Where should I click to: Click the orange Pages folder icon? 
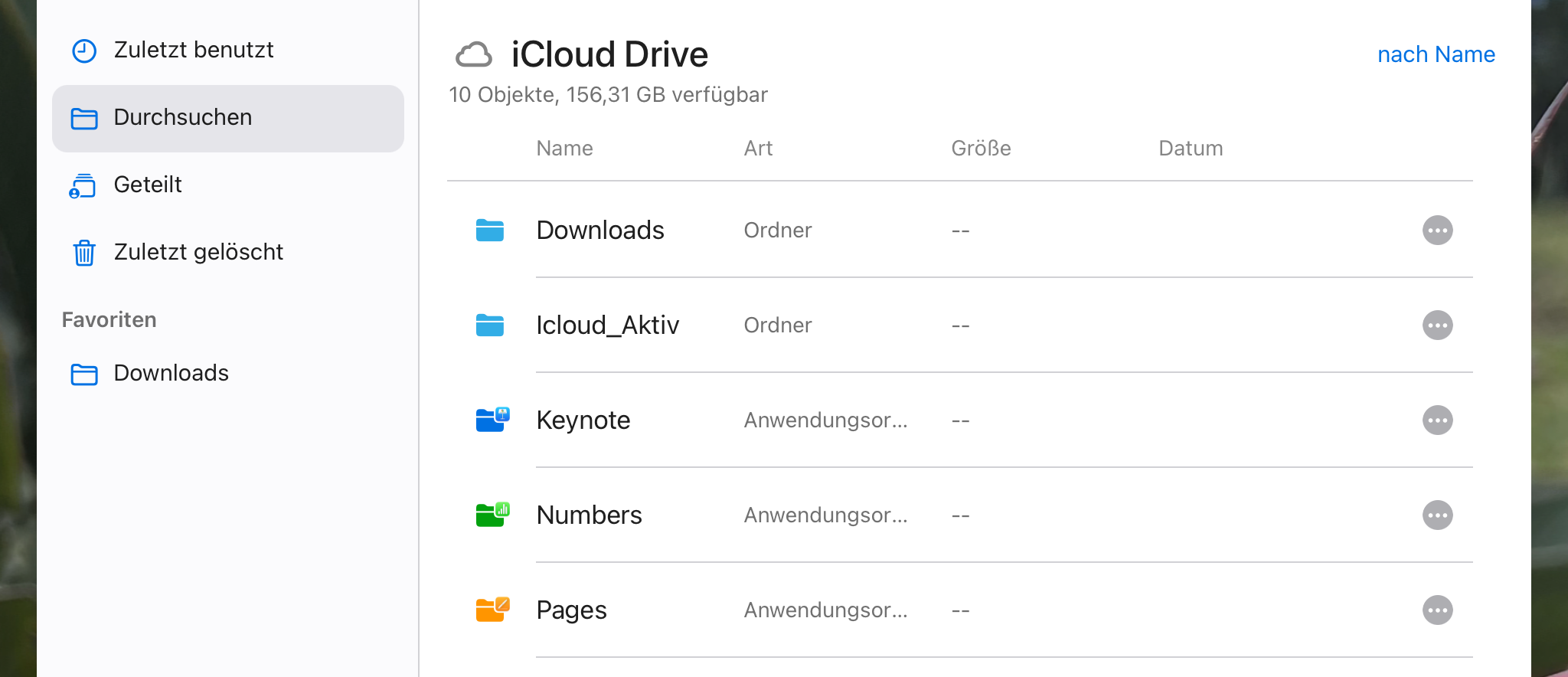pyautogui.click(x=492, y=610)
